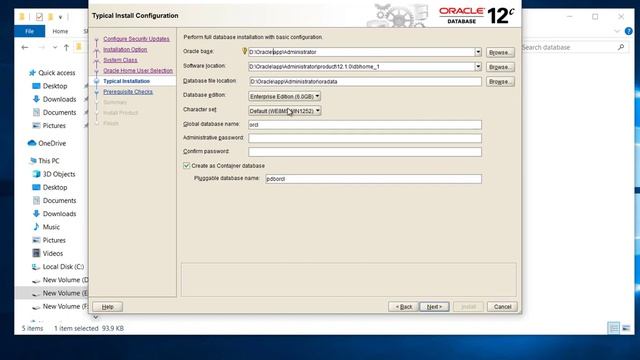The height and width of the screenshot is (360, 640).
Task: Click Browse button for Oracle base
Action: (x=500, y=52)
